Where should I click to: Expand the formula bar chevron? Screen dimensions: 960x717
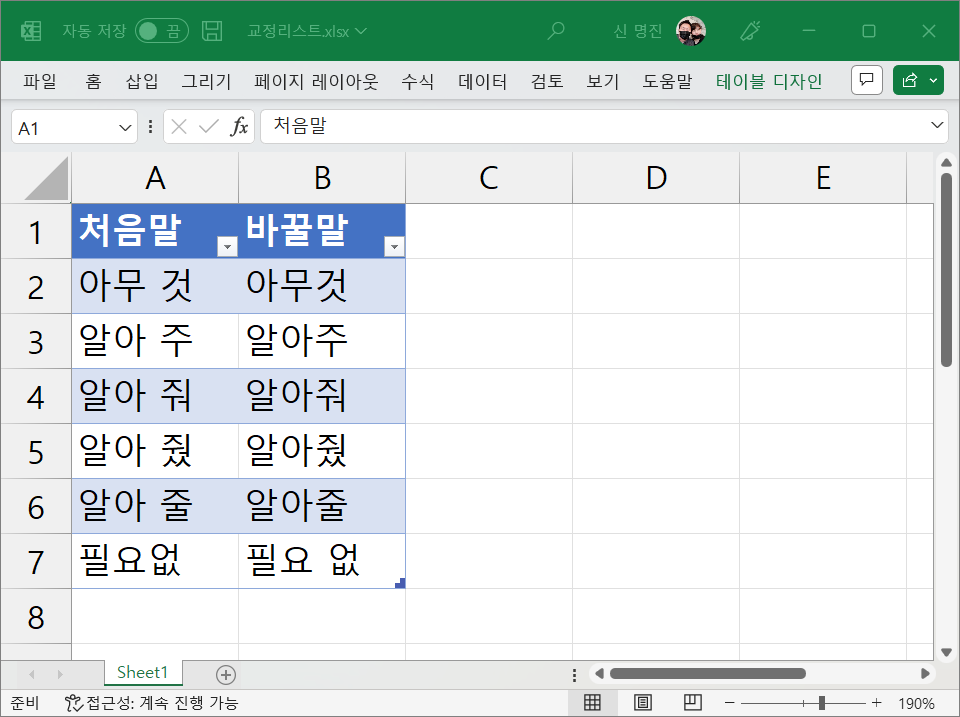coord(937,125)
